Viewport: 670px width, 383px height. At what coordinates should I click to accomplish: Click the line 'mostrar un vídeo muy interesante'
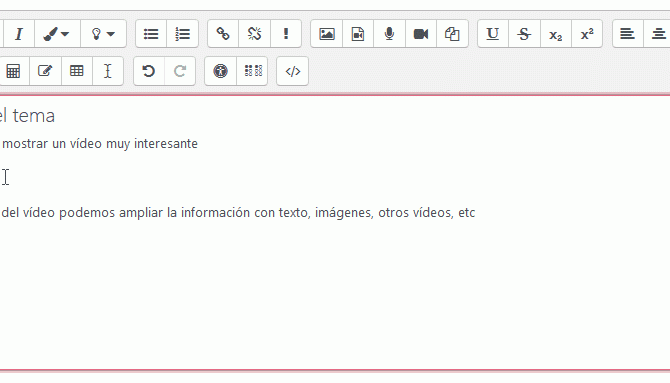100,144
